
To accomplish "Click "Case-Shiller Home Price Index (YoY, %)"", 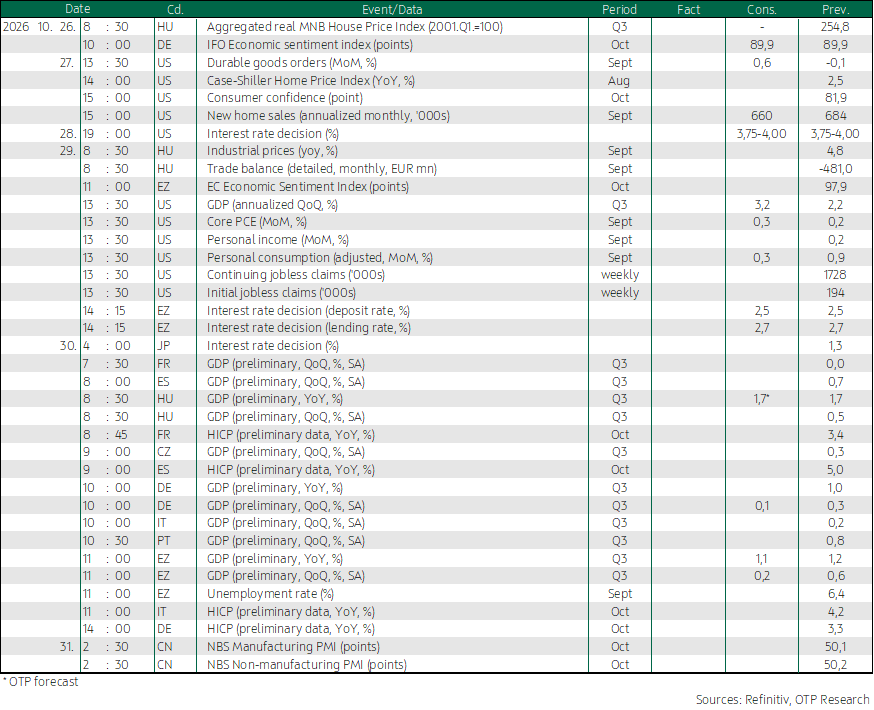I will tap(310, 80).
